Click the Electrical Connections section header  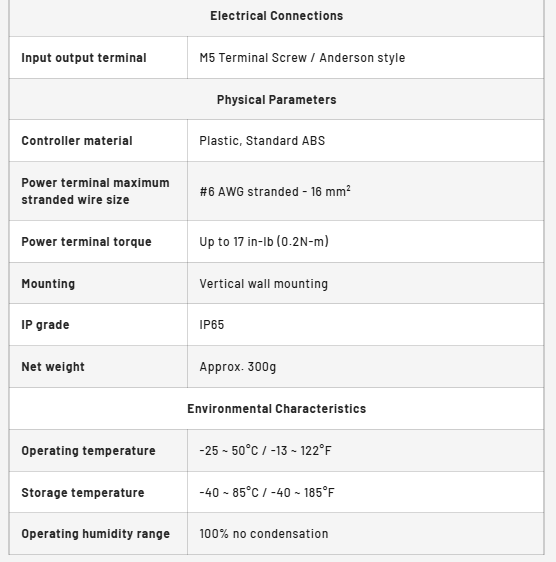[276, 16]
